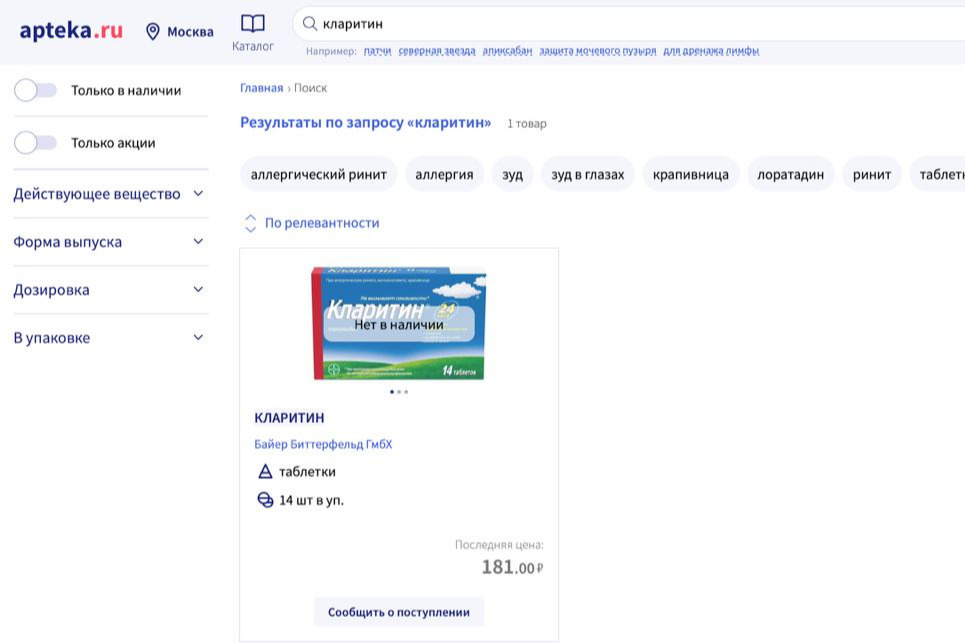This screenshot has width=965, height=643.
Task: Open the apteka.ru home logo
Action: coord(71,30)
